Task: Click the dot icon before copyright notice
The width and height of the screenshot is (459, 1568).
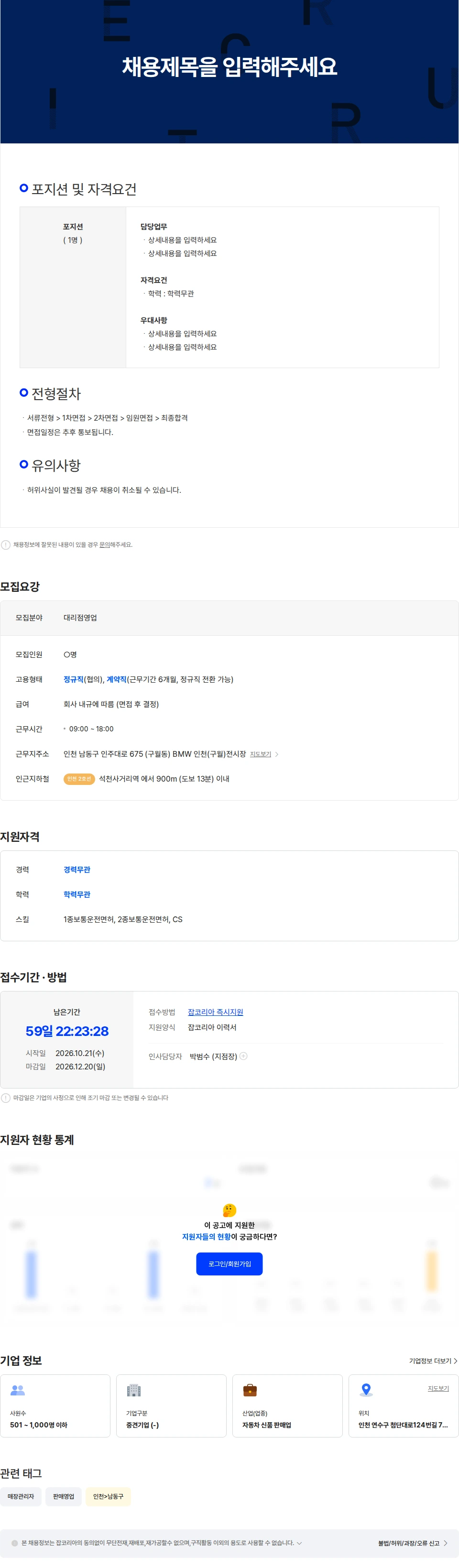Action: (x=15, y=1543)
